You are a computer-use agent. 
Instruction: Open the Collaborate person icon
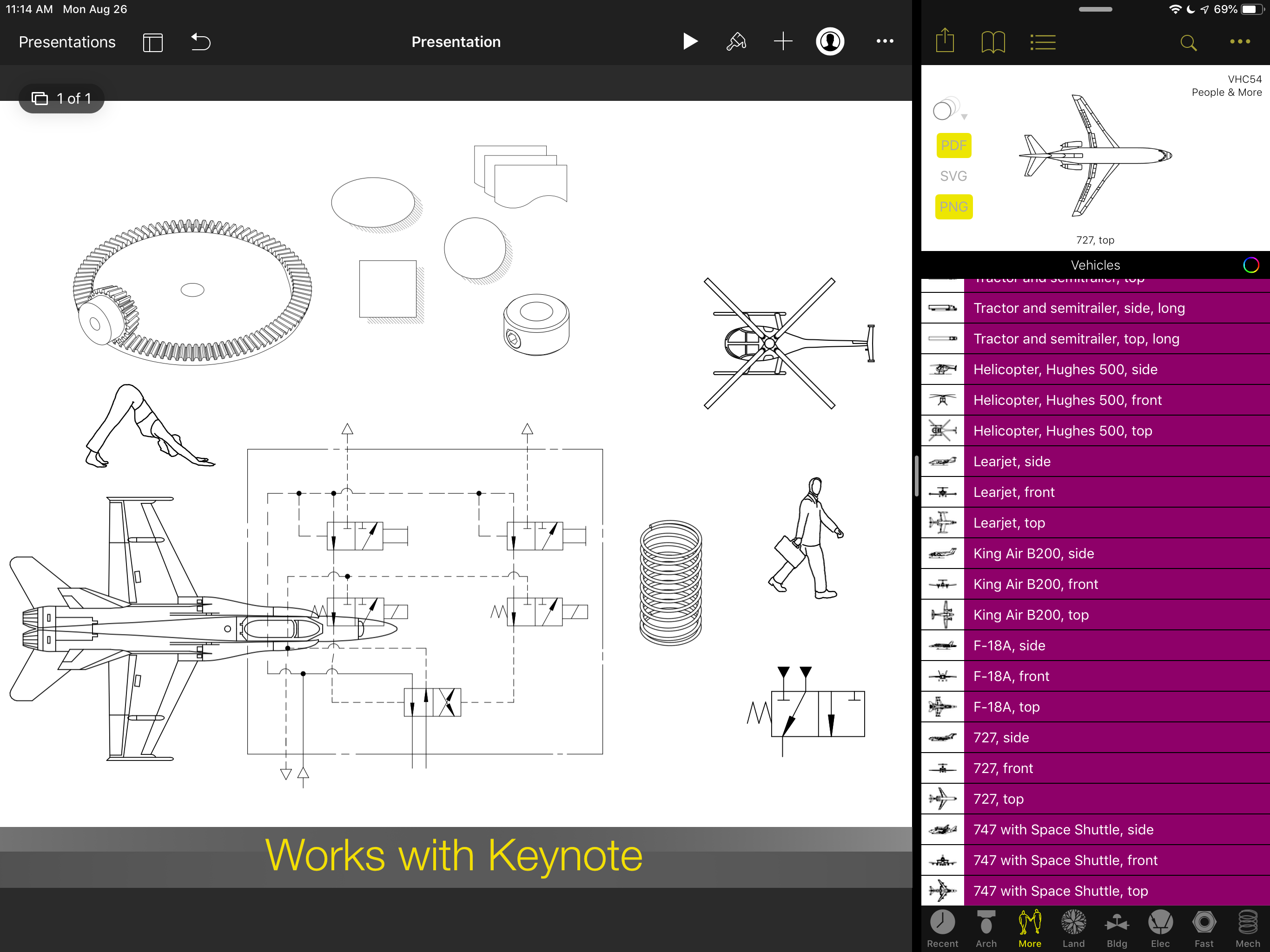830,42
